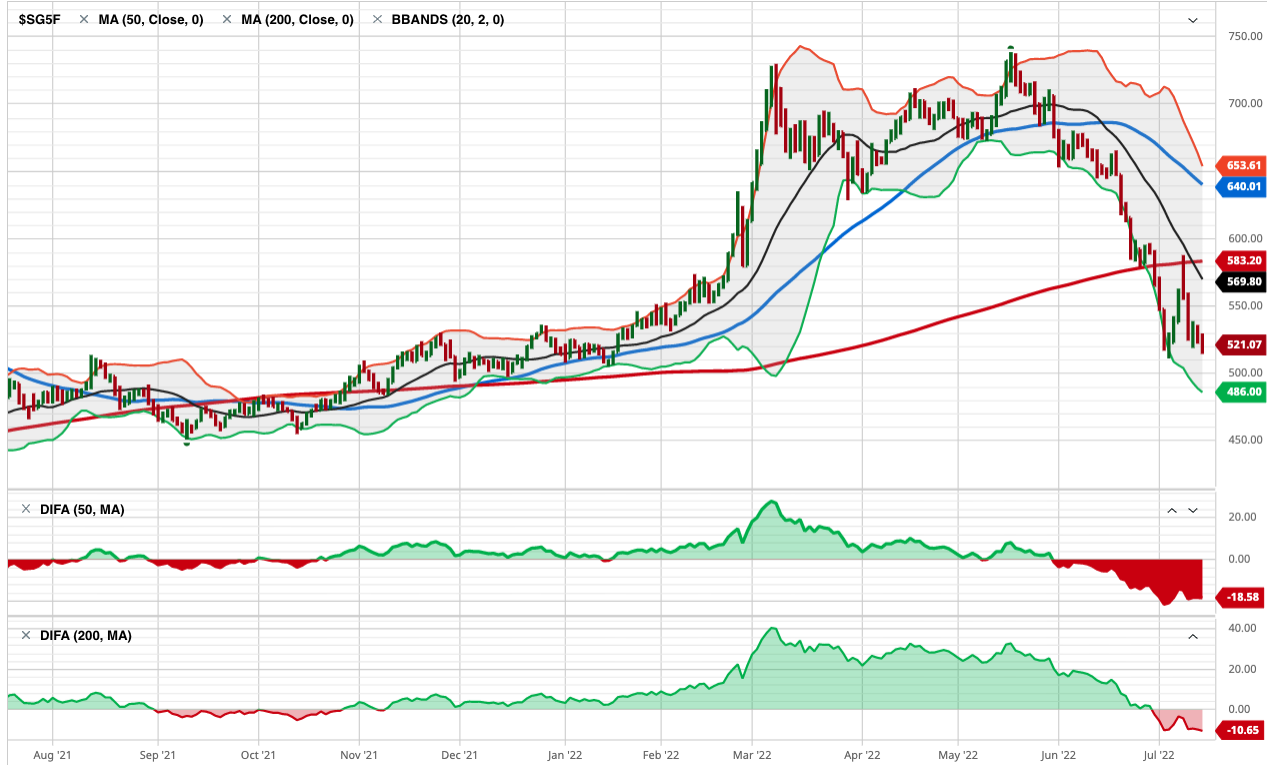Click the 640.01 blue MA price tag
The image size is (1282, 772).
point(1243,186)
